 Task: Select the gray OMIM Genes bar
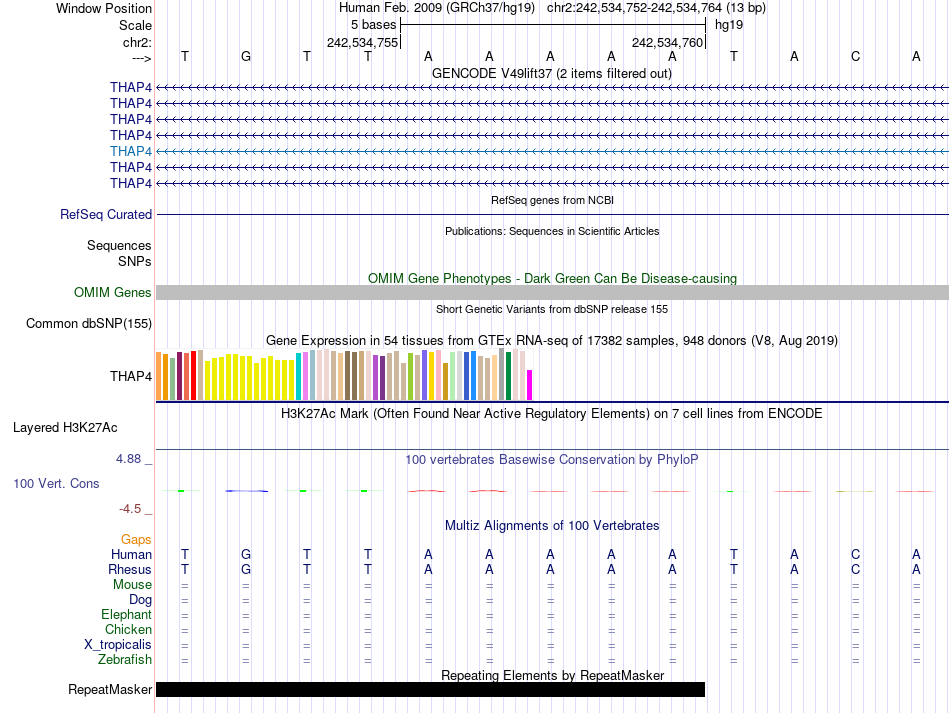[552, 292]
